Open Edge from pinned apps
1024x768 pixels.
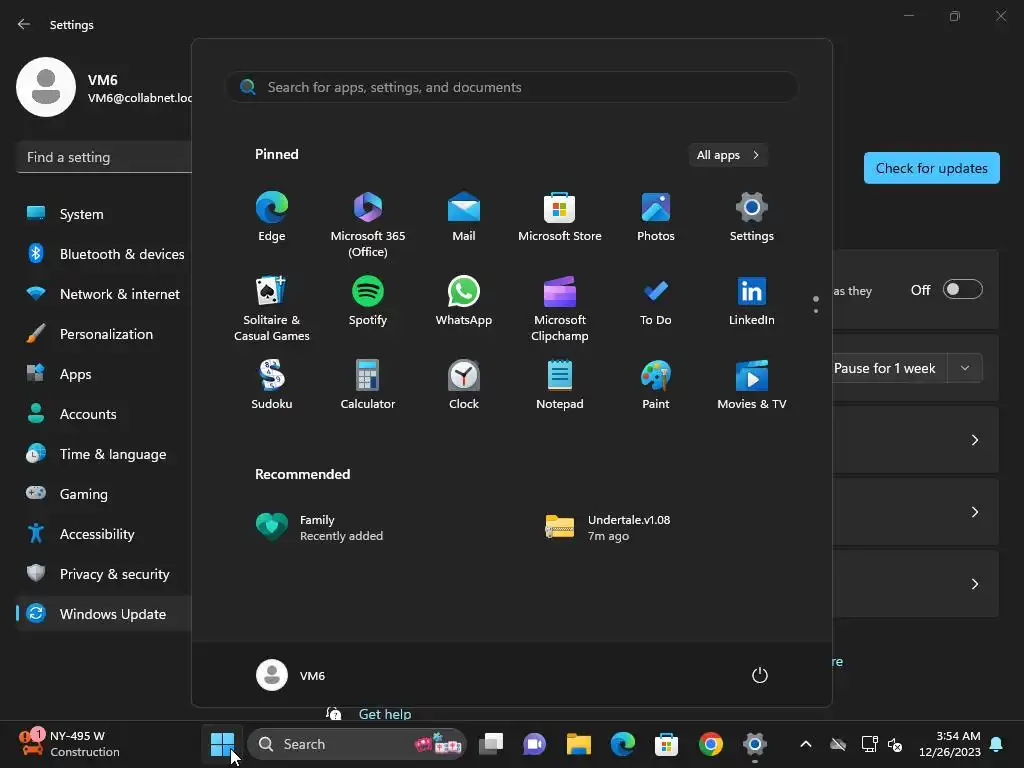click(272, 217)
